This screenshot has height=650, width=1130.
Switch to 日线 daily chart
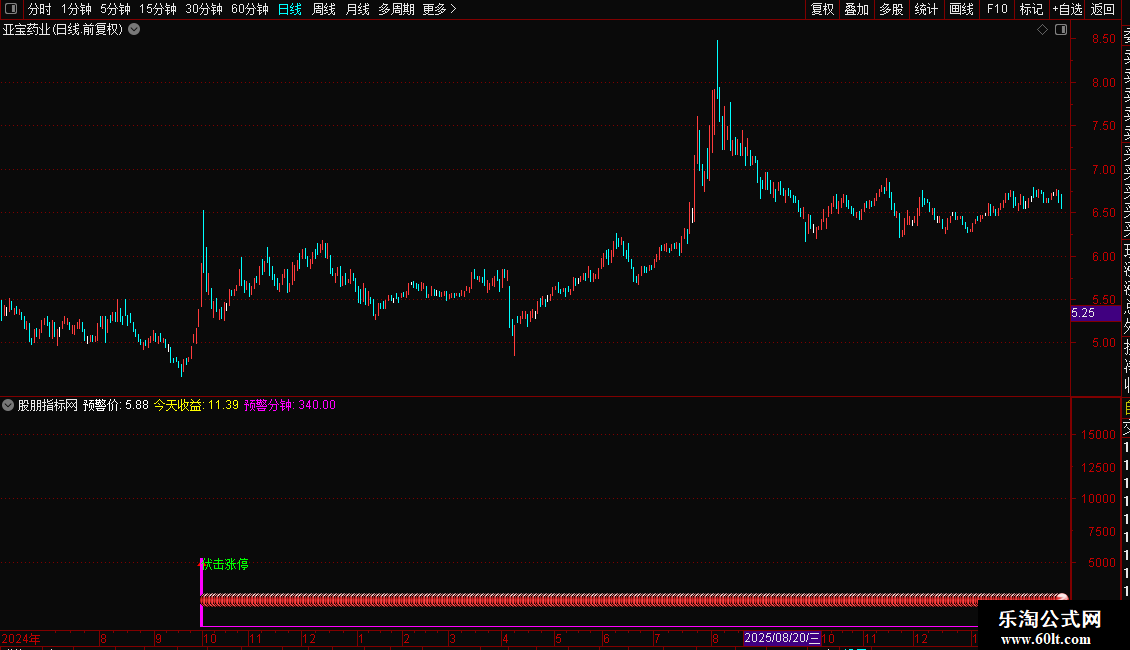pos(290,9)
